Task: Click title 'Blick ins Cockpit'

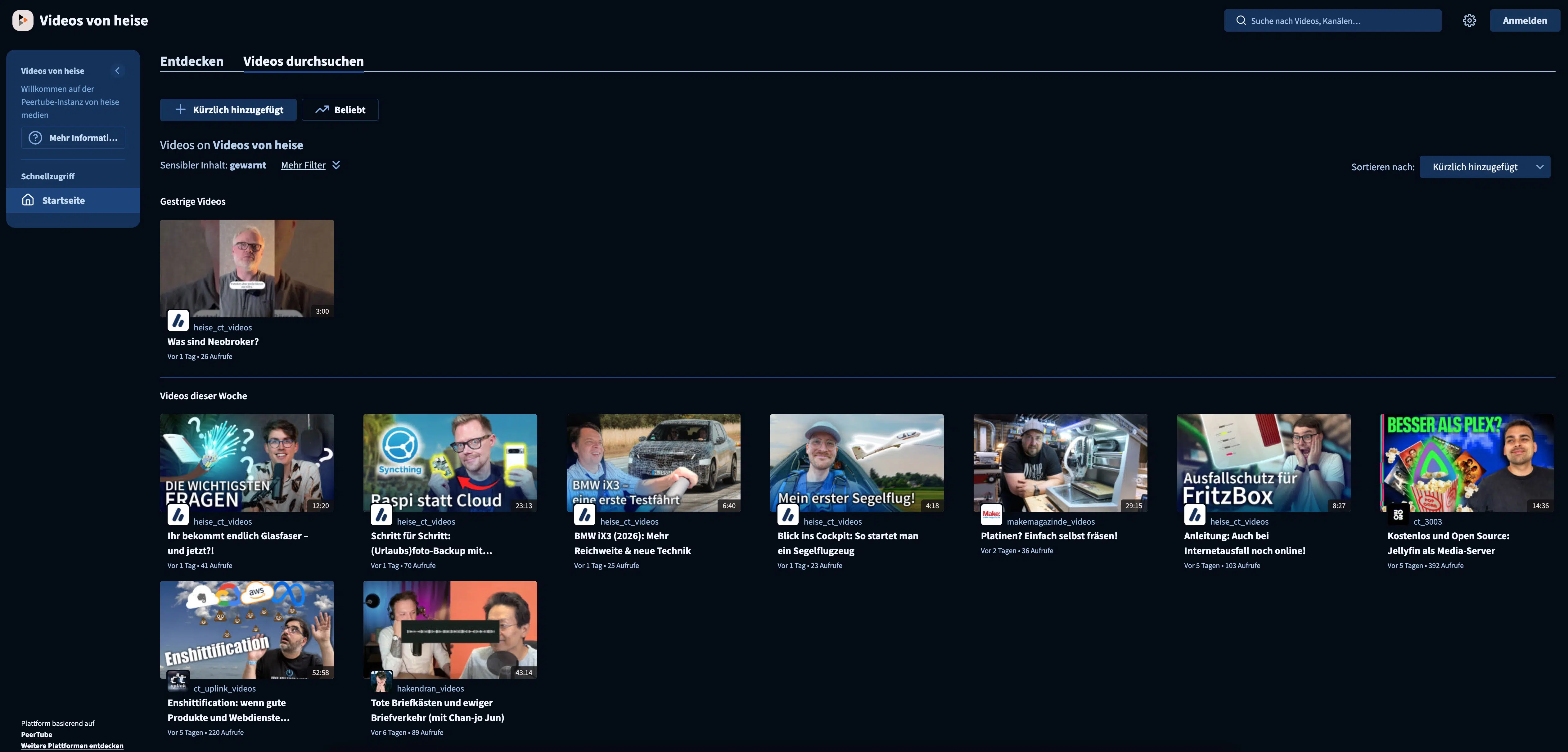Action: pos(848,543)
